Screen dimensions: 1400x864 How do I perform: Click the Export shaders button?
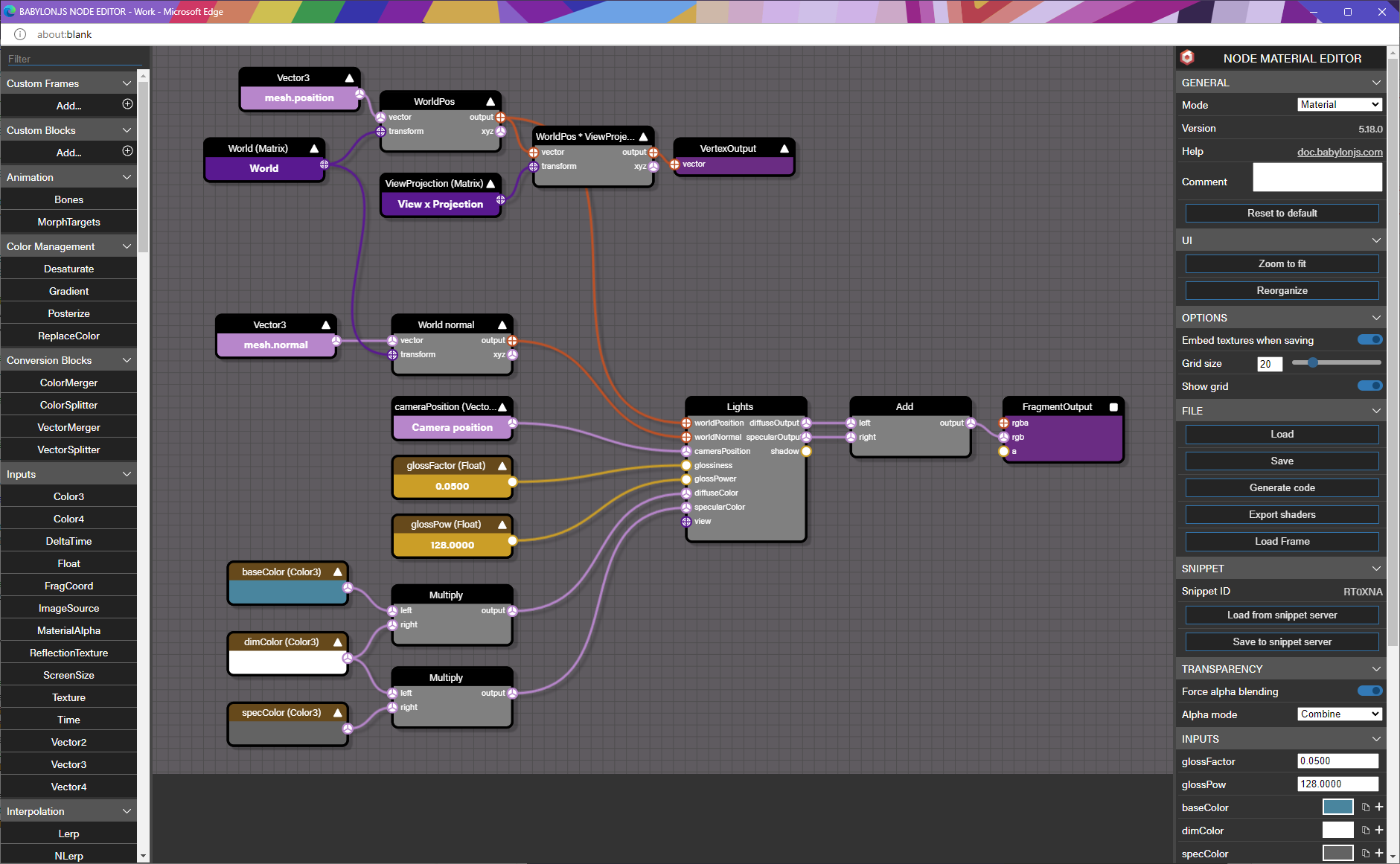coord(1282,514)
